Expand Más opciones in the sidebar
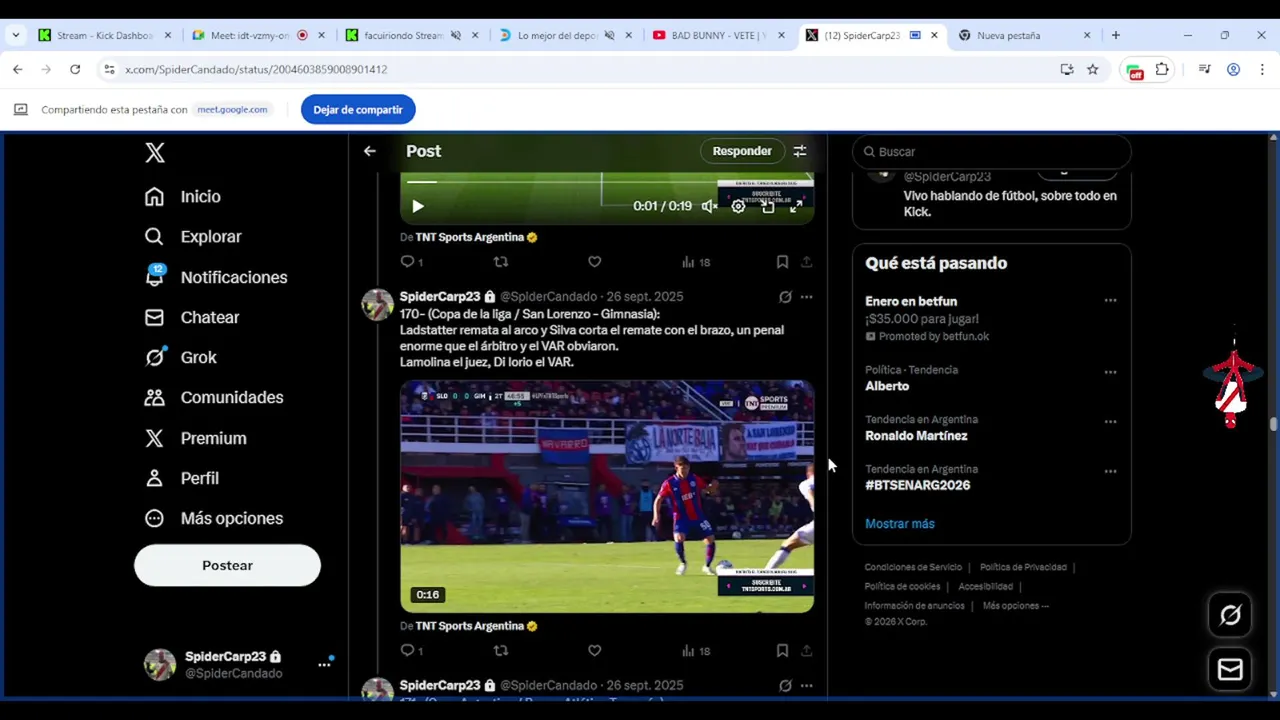 tap(213, 518)
